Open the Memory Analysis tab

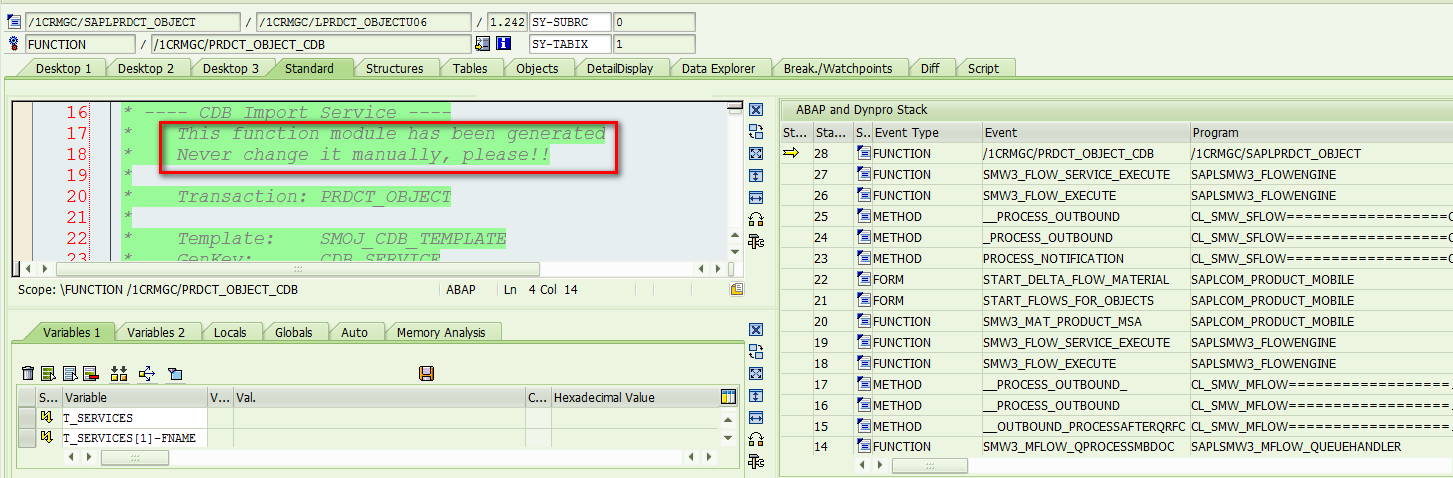tap(441, 332)
